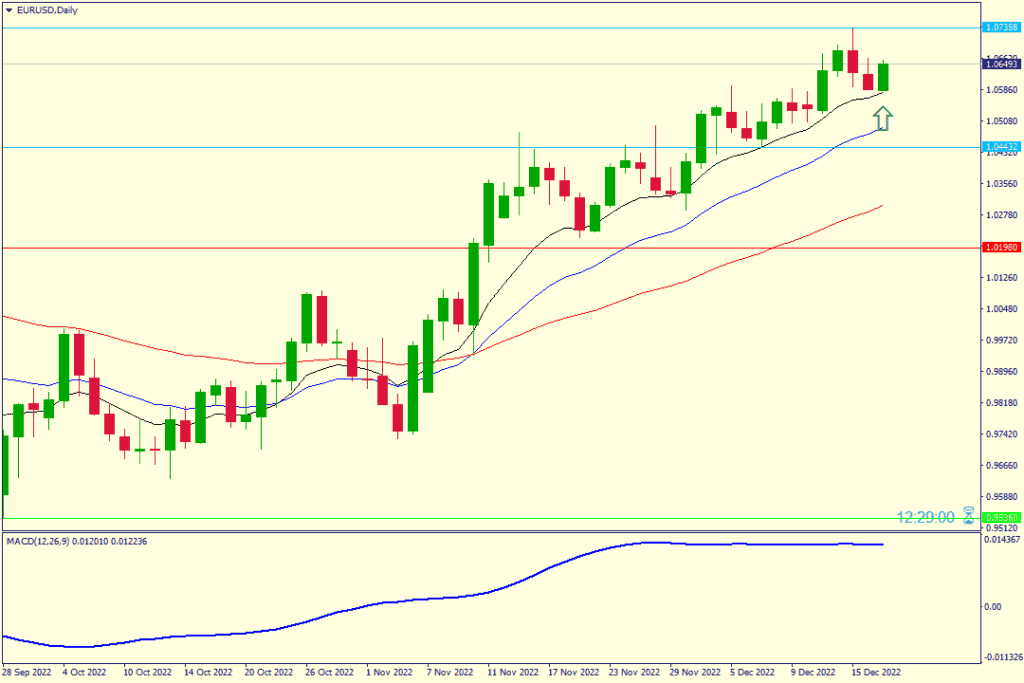The width and height of the screenshot is (1024, 683).
Task: Select the 28 Sep 2022 date marker
Action: point(29,673)
